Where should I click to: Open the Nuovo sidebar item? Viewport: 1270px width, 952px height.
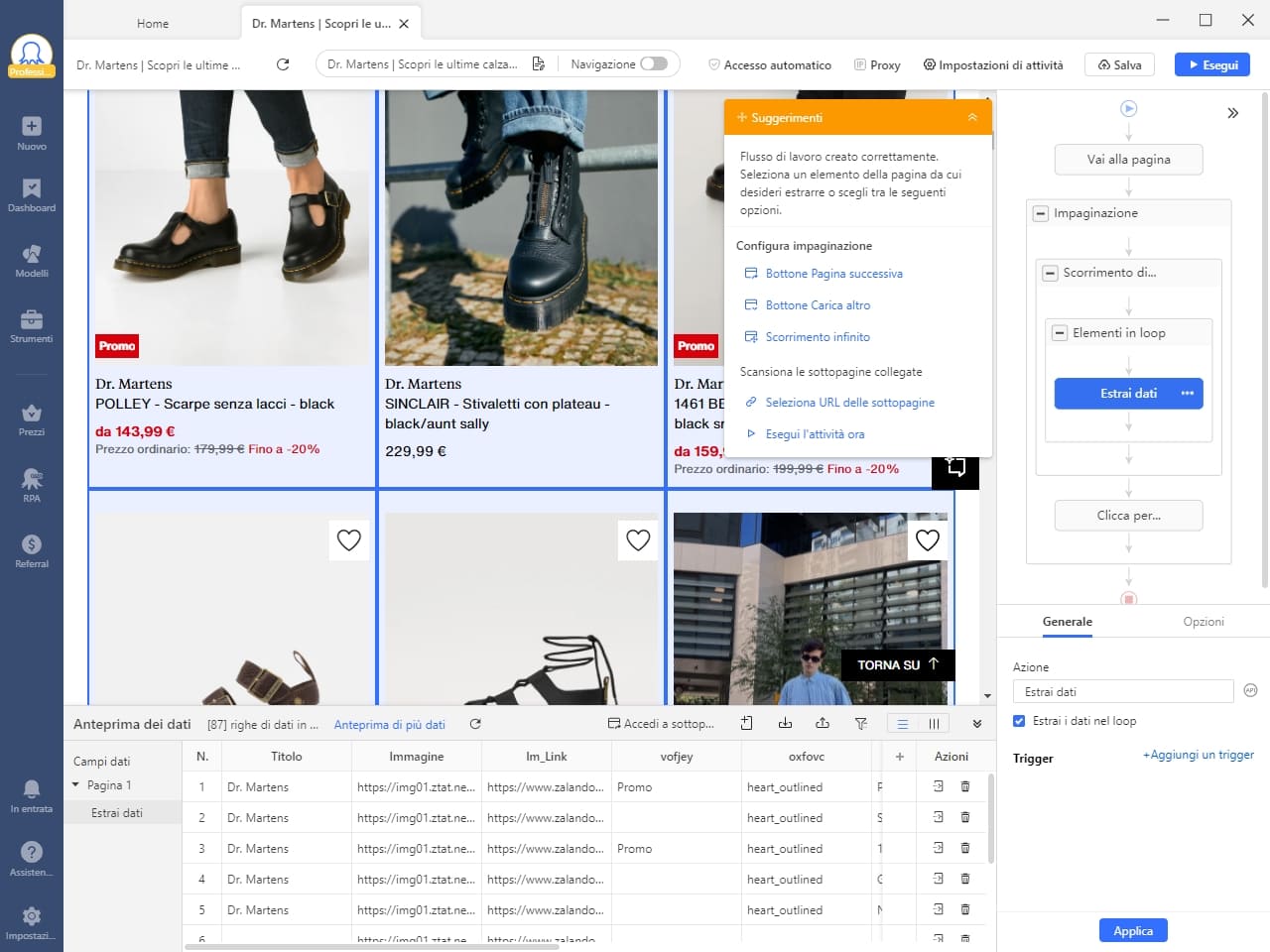point(32,133)
